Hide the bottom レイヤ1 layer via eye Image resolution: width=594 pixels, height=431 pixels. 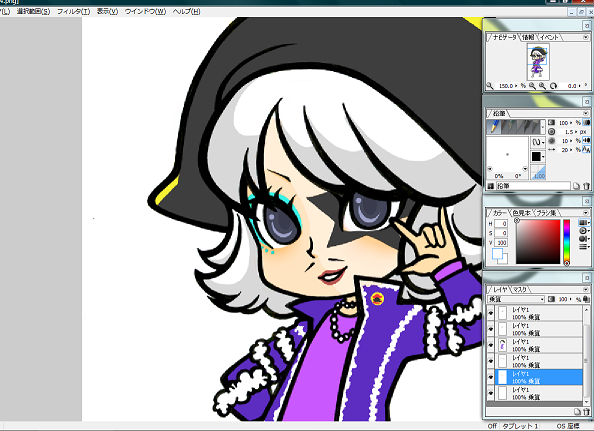click(491, 393)
